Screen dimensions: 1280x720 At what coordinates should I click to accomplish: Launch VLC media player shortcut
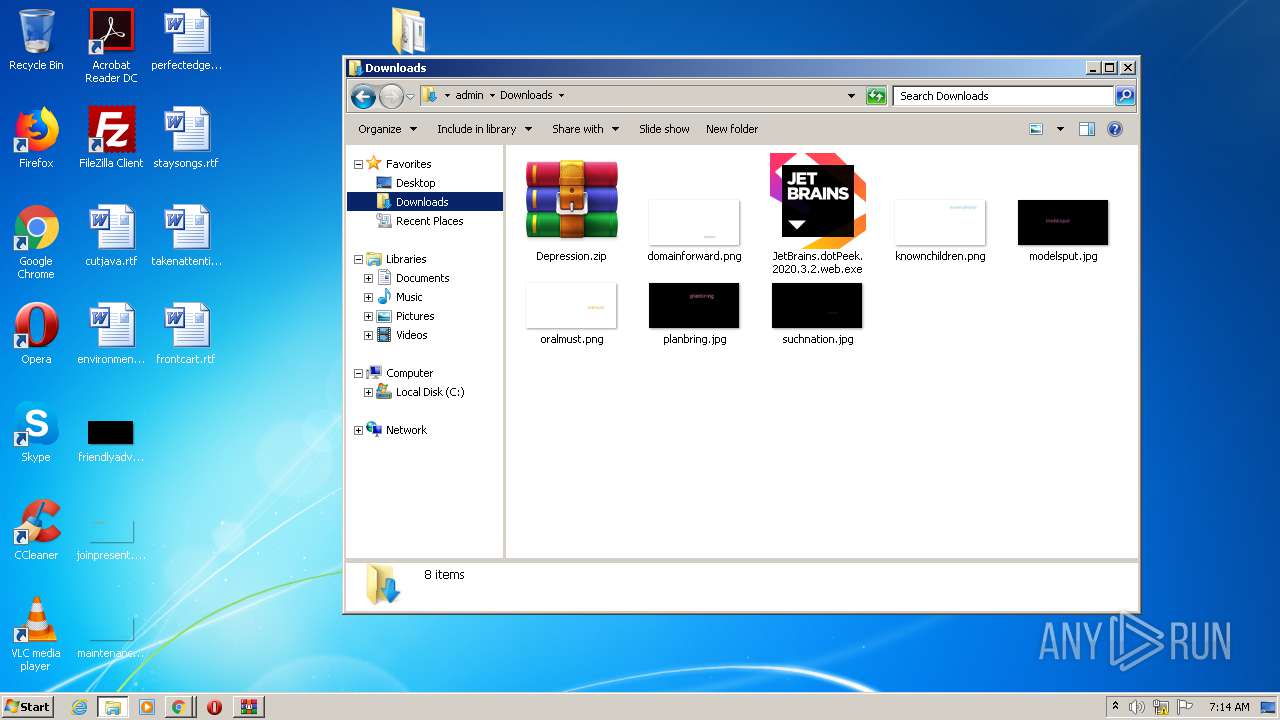point(36,634)
